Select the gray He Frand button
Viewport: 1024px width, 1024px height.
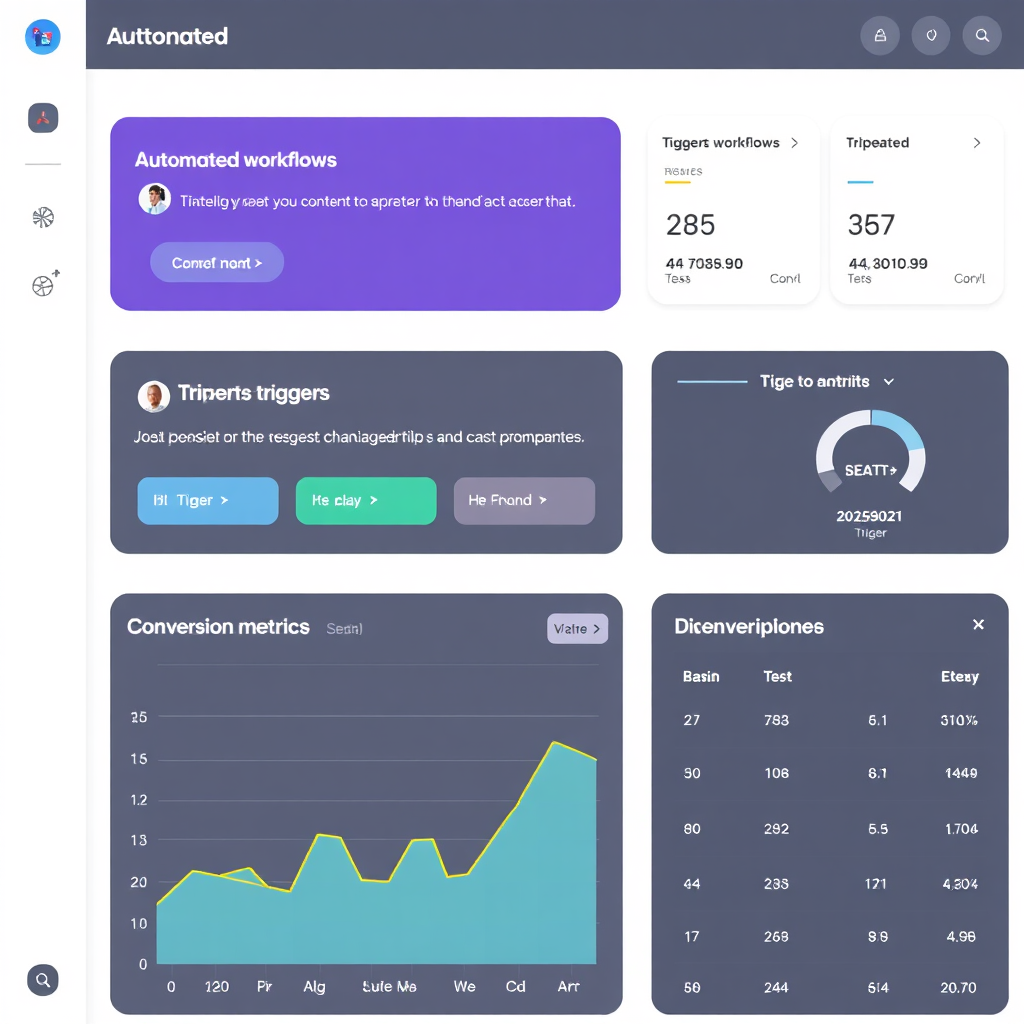pos(524,501)
